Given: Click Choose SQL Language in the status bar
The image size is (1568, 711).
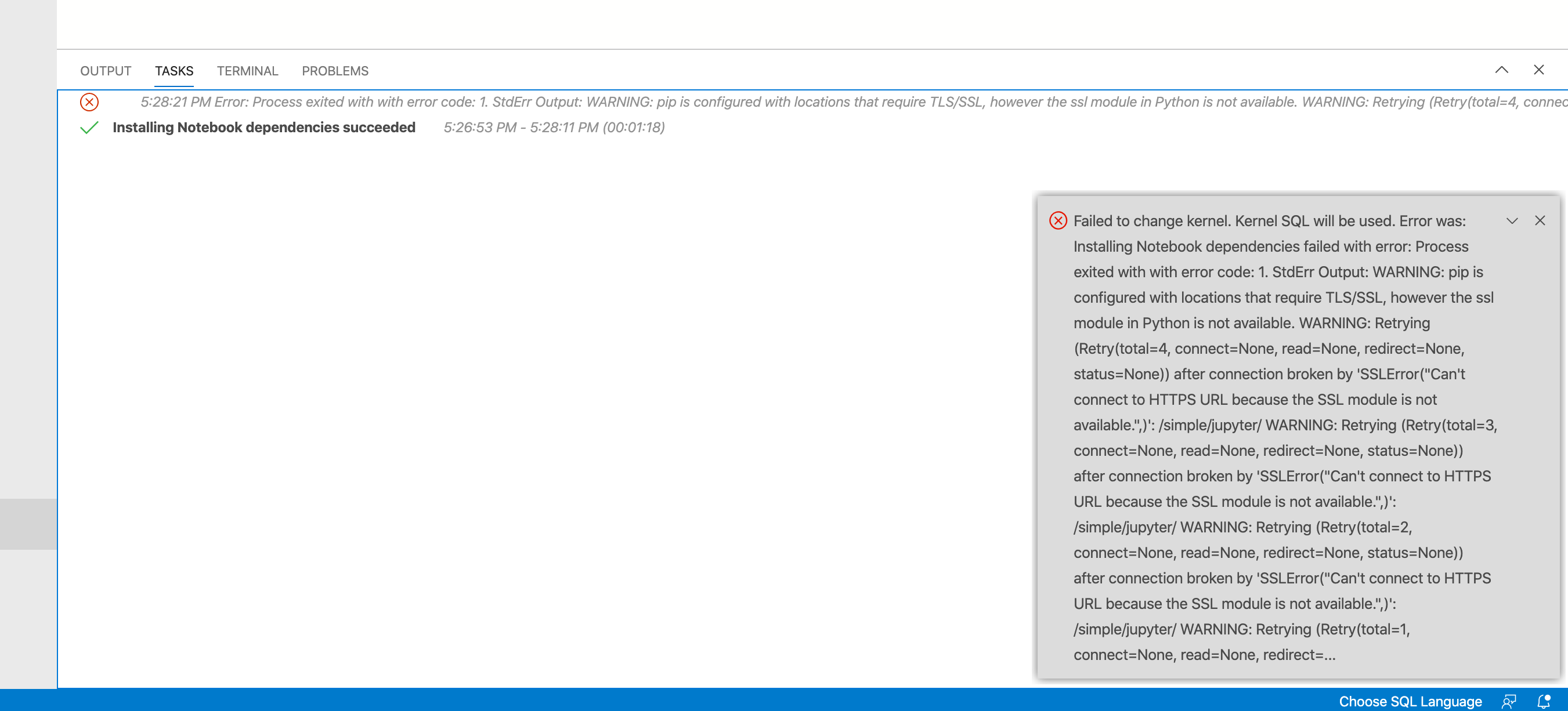Looking at the screenshot, I should click(x=1411, y=701).
